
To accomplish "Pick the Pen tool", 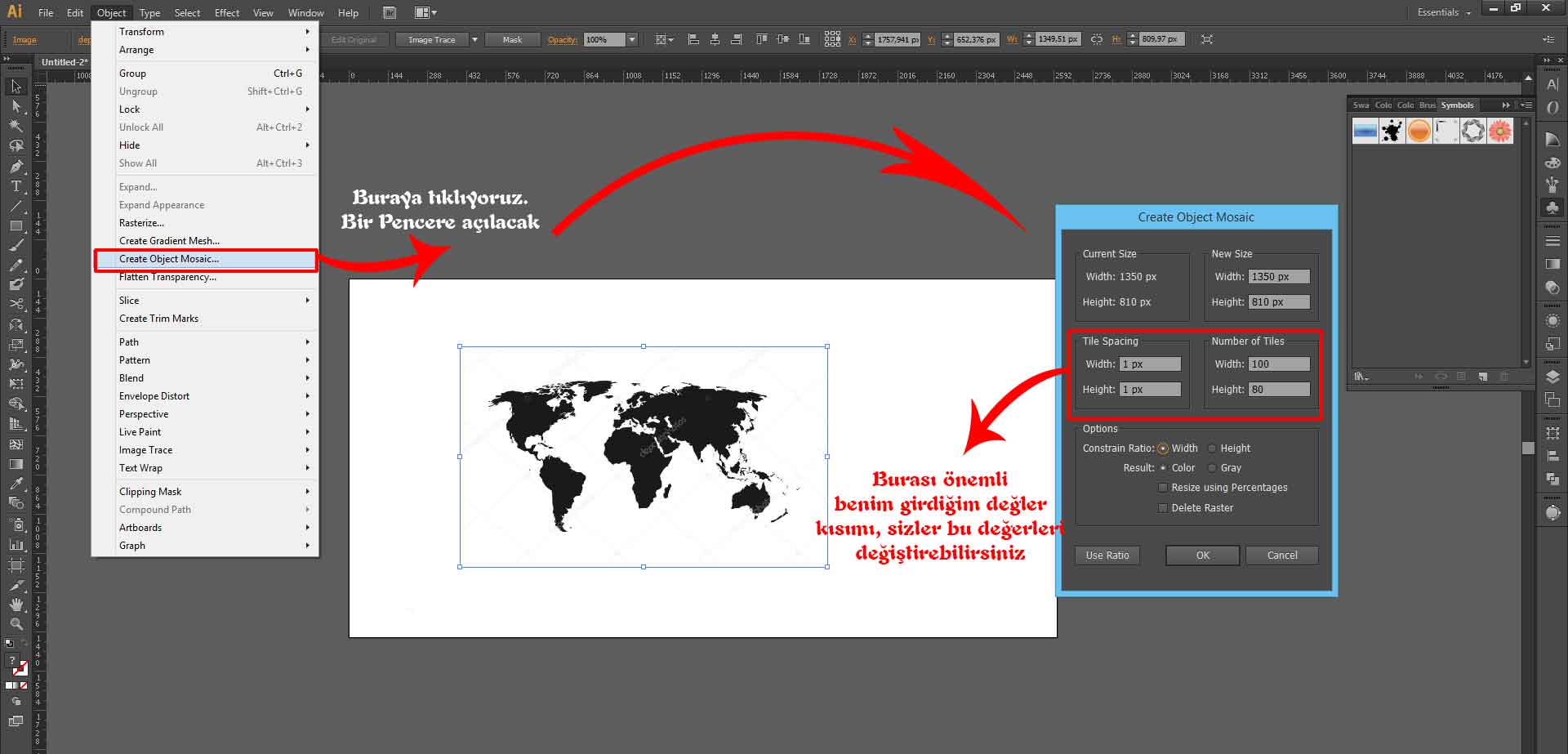I will [x=16, y=166].
